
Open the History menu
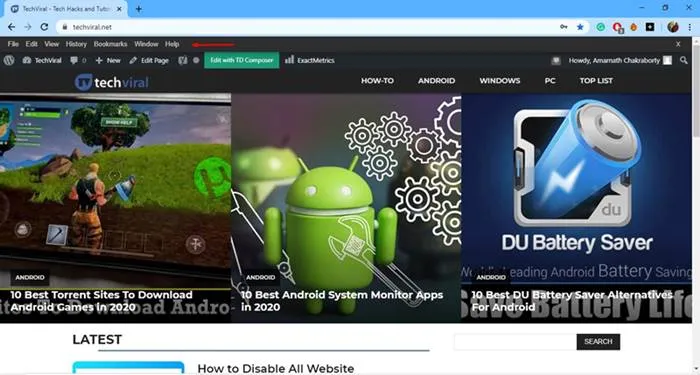[x=76, y=44]
